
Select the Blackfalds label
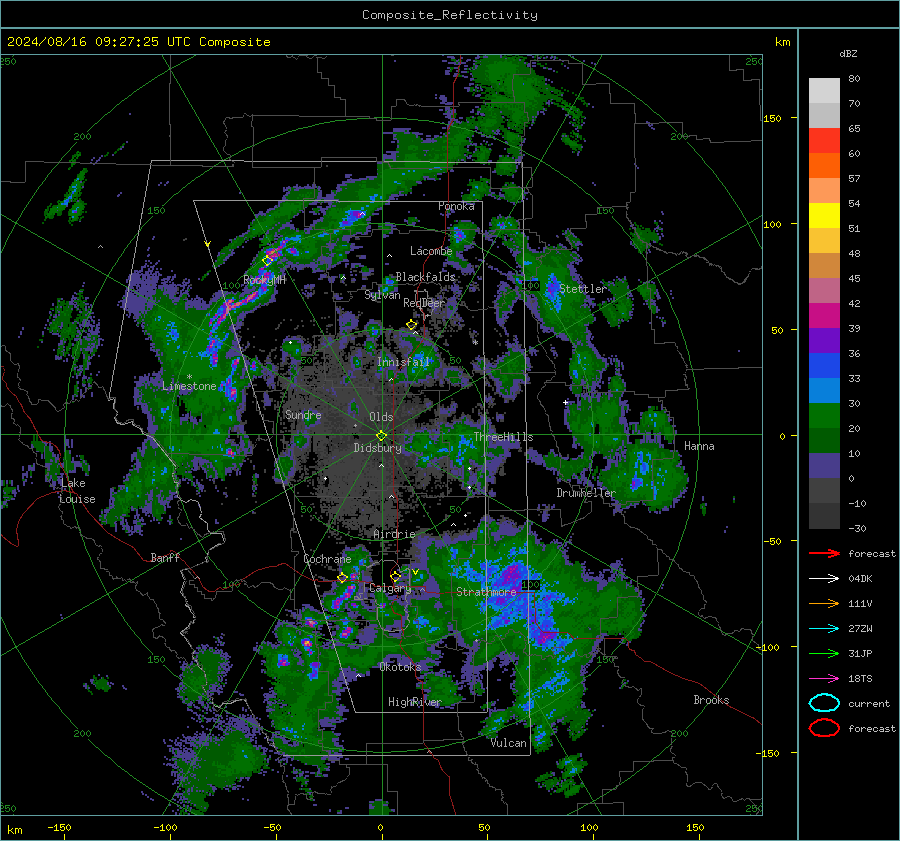coord(425,277)
